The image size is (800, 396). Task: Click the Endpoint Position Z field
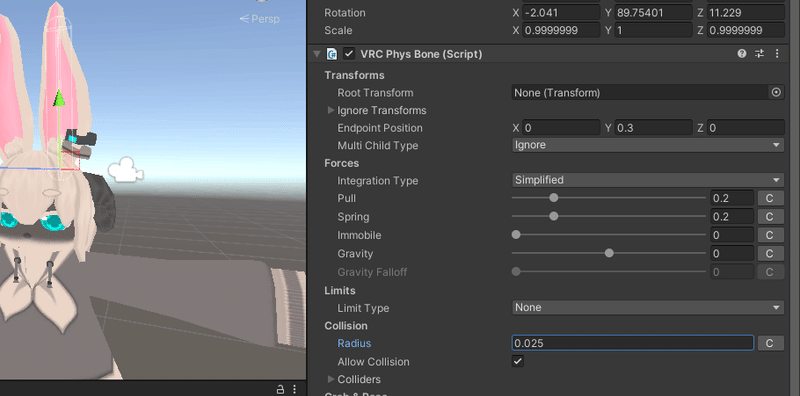[746, 128]
